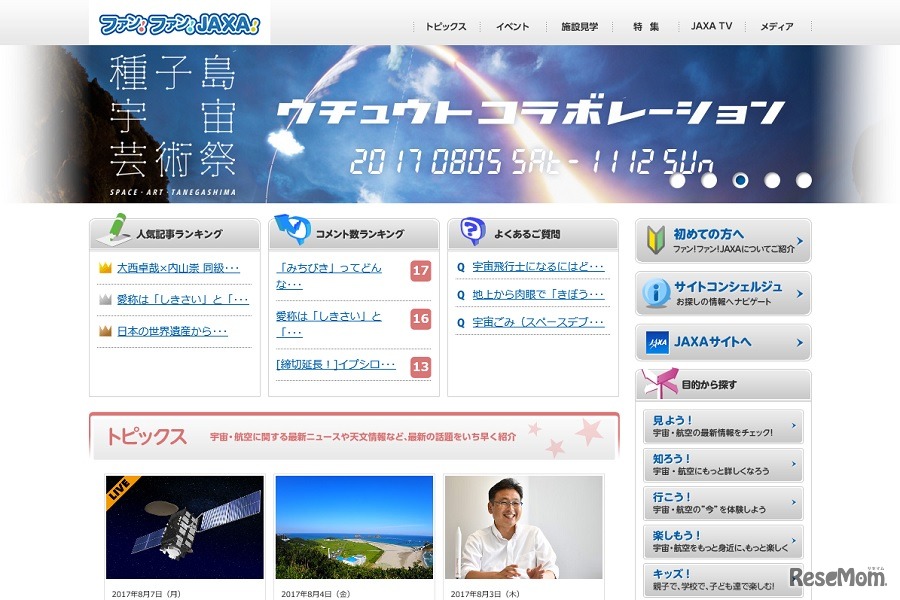Viewport: 900px width, 600px height.
Task: Click the JAXAサイトへ button
Action: click(x=723, y=342)
